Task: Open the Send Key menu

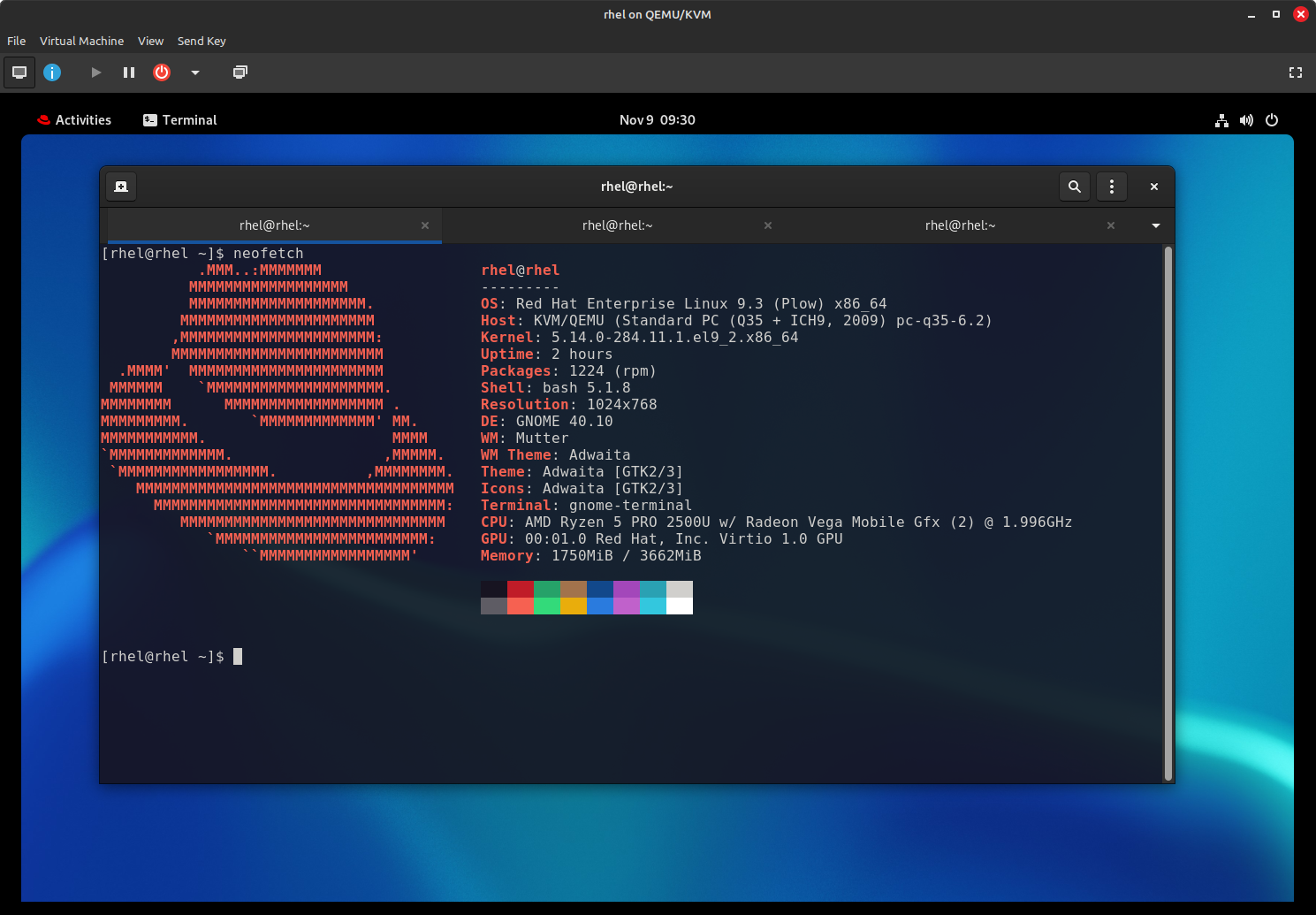Action: (x=202, y=41)
